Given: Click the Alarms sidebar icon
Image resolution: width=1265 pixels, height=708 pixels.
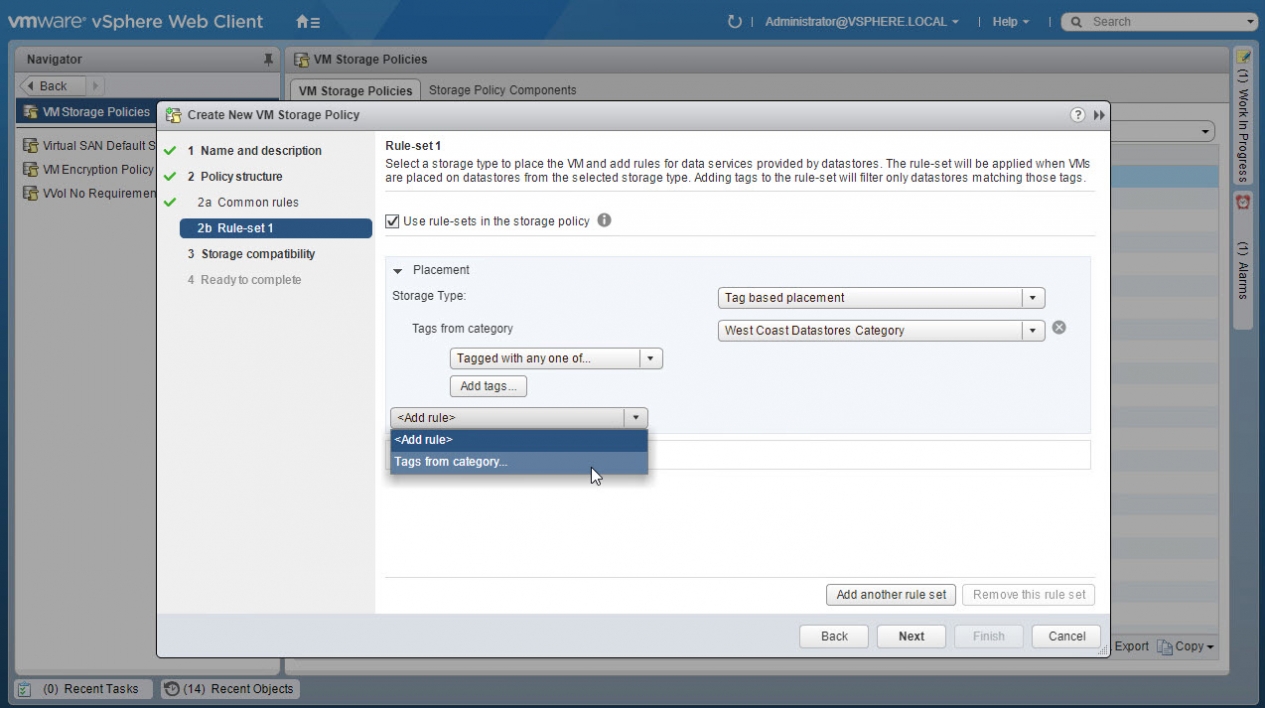Looking at the screenshot, I should click(1243, 202).
